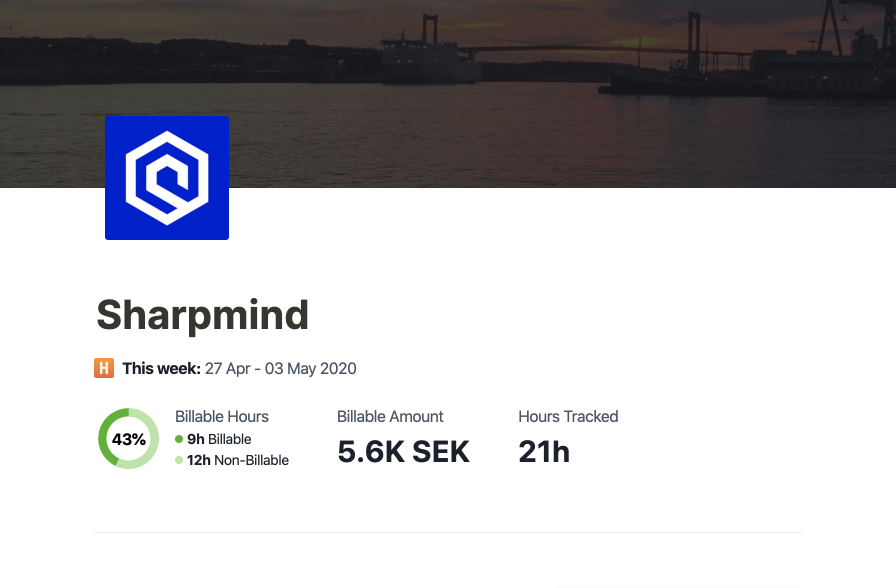
Task: Click the 'This week:' label
Action: tap(161, 369)
